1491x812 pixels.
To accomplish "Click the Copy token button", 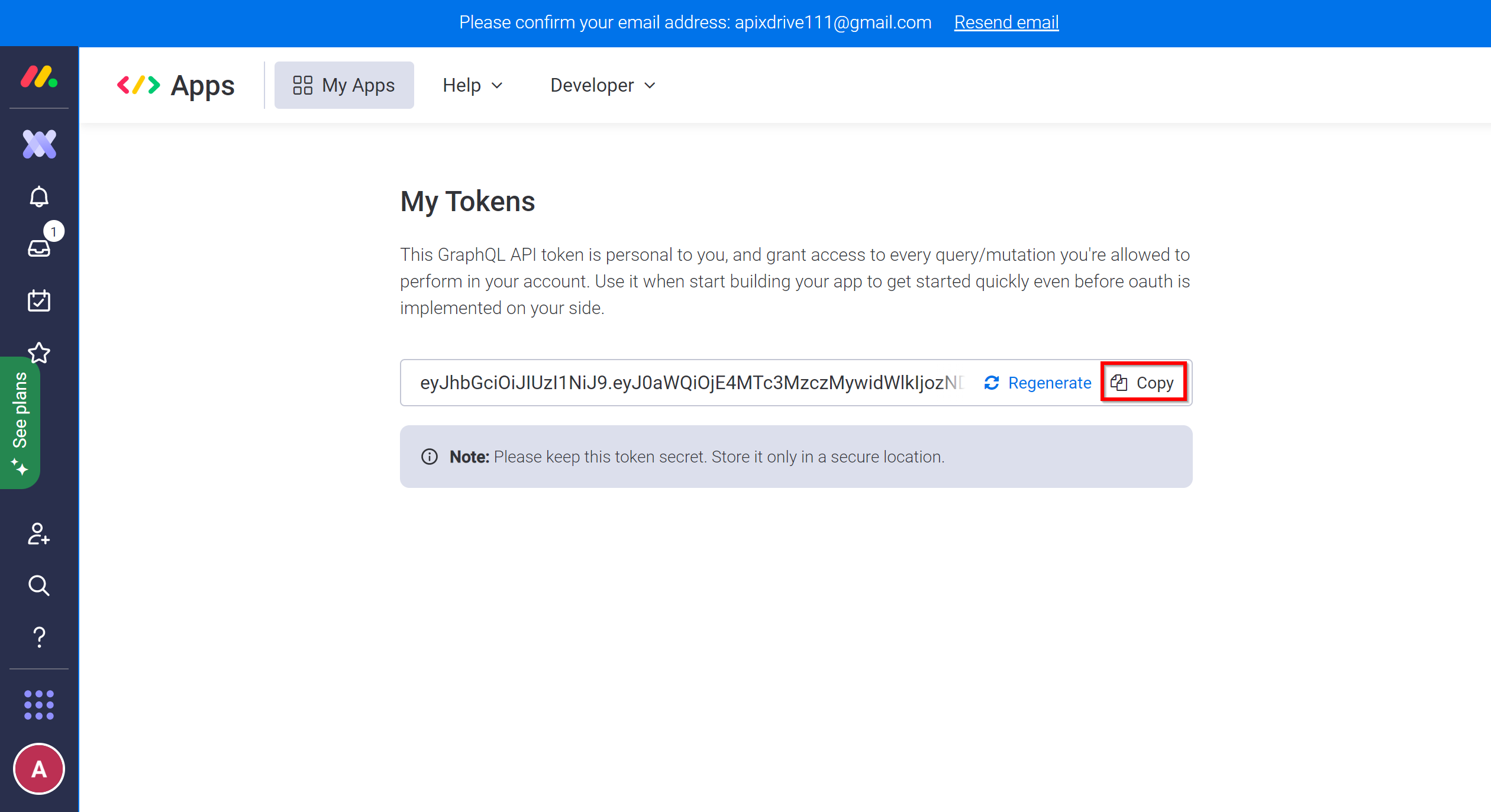I will coord(1141,383).
